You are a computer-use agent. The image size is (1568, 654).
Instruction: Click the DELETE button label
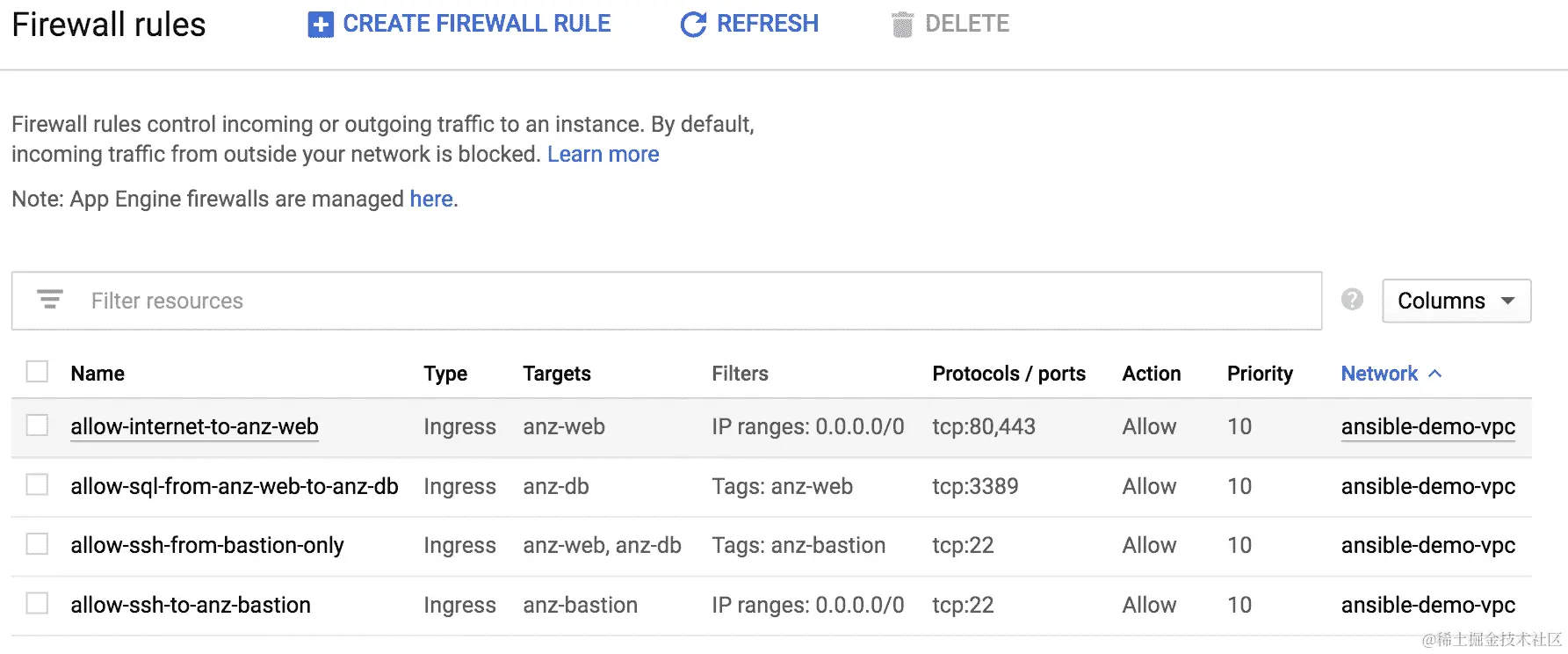[x=967, y=24]
